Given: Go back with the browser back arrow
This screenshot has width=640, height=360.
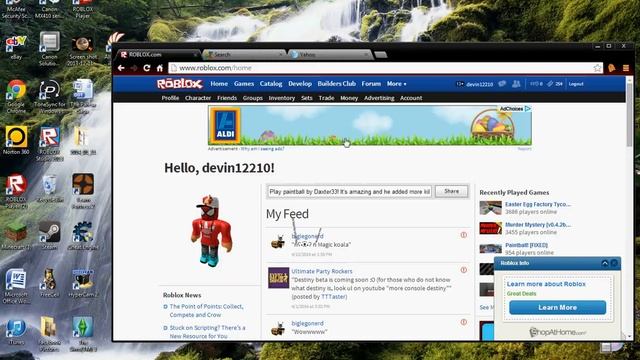Looking at the screenshot, I should (x=121, y=68).
